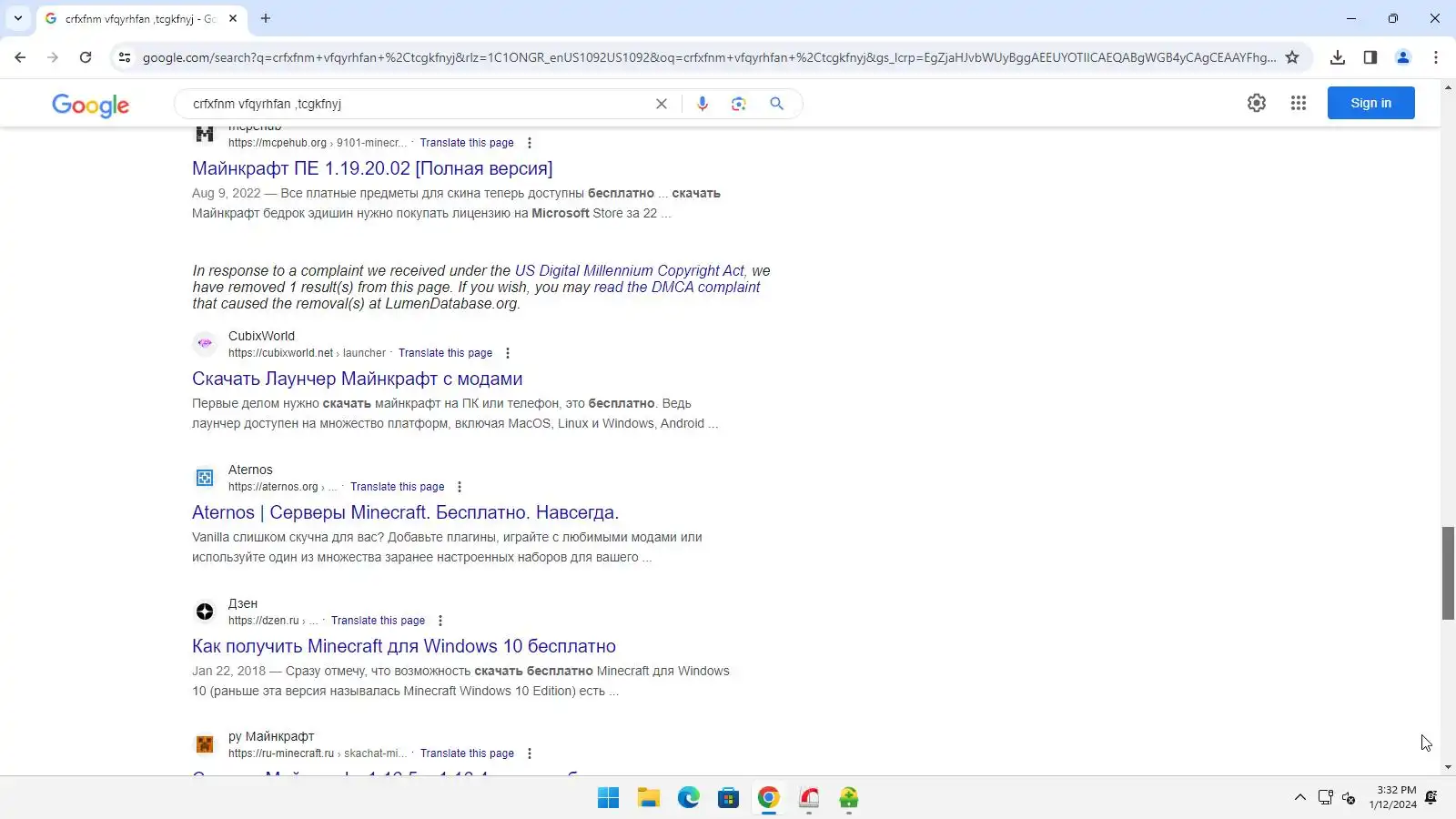The height and width of the screenshot is (819, 1456).
Task: Open Google apps grid
Action: click(x=1299, y=103)
